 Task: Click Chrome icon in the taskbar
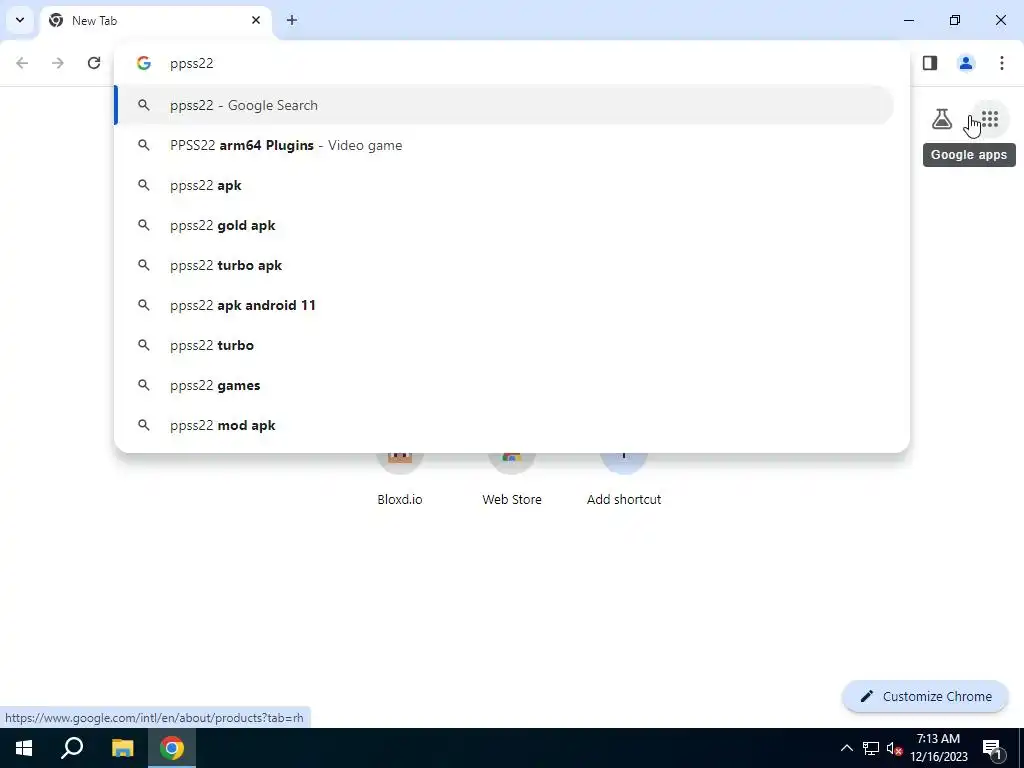[x=172, y=748]
